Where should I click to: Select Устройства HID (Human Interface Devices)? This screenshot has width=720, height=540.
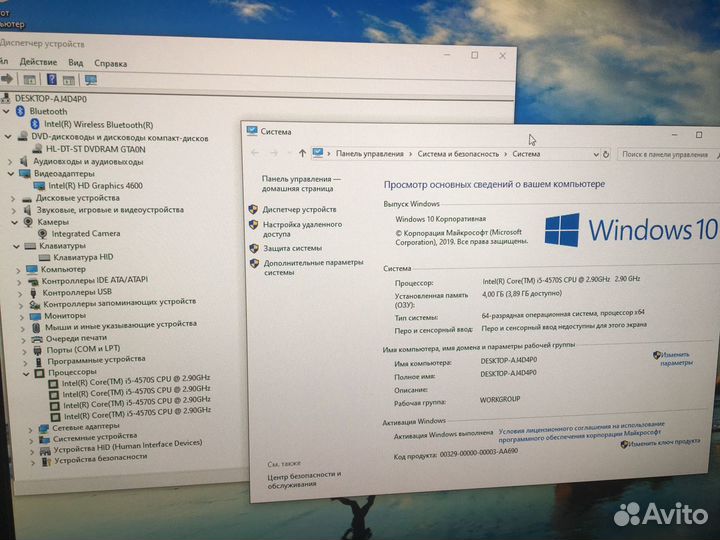pyautogui.click(x=128, y=446)
